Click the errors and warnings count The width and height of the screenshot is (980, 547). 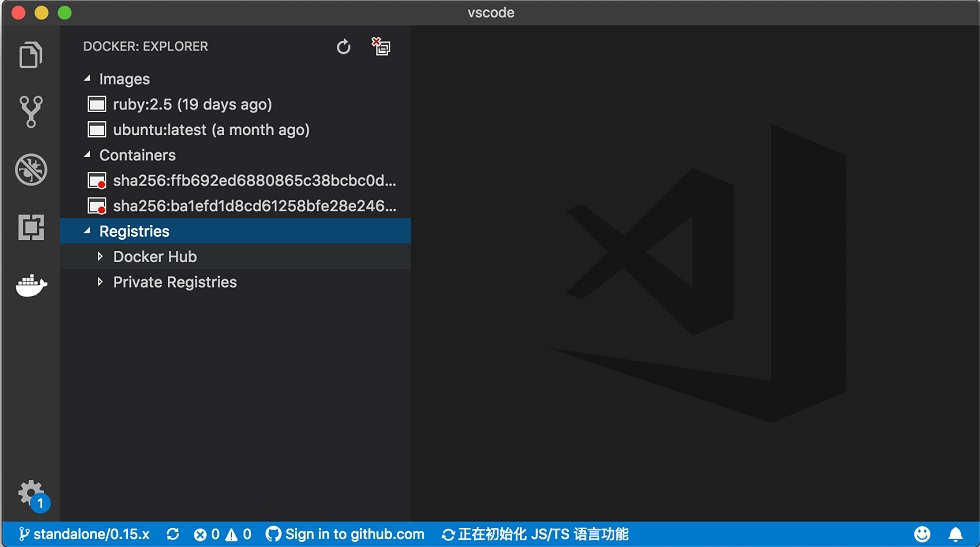(222, 534)
